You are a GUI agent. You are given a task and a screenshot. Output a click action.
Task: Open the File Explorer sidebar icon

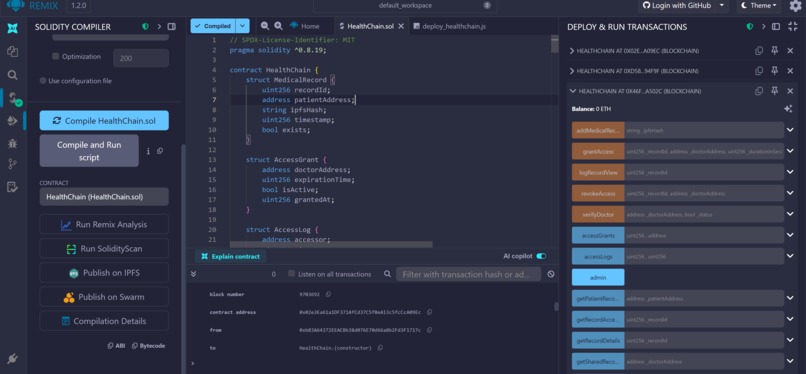[13, 51]
